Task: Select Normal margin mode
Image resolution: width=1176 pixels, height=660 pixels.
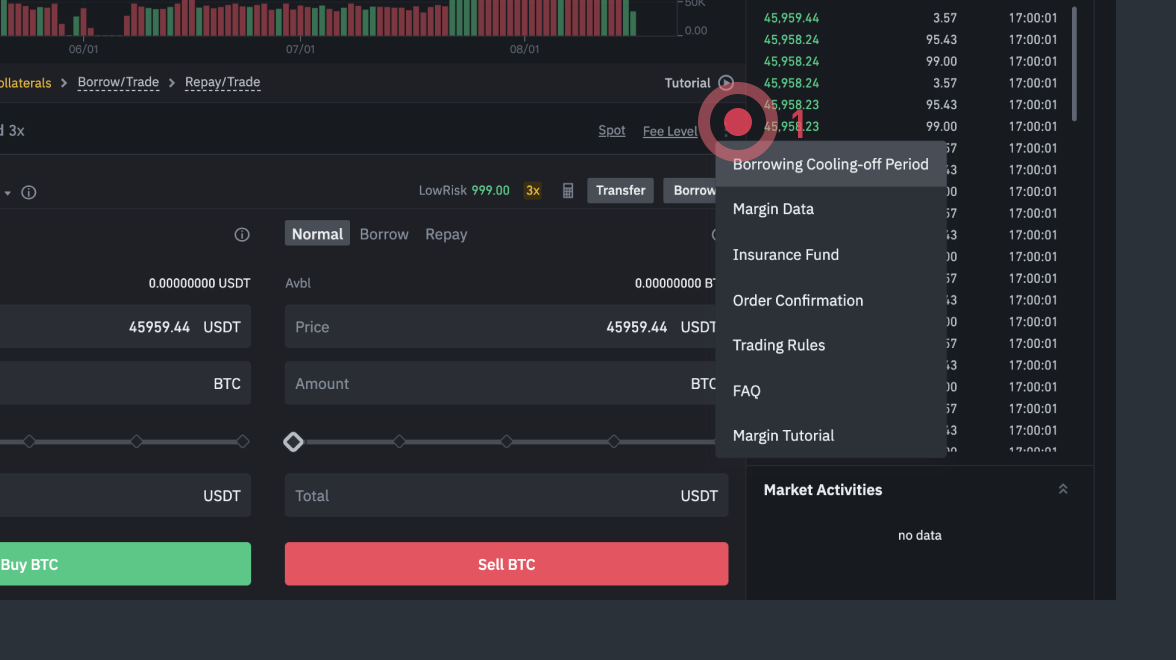Action: [317, 234]
